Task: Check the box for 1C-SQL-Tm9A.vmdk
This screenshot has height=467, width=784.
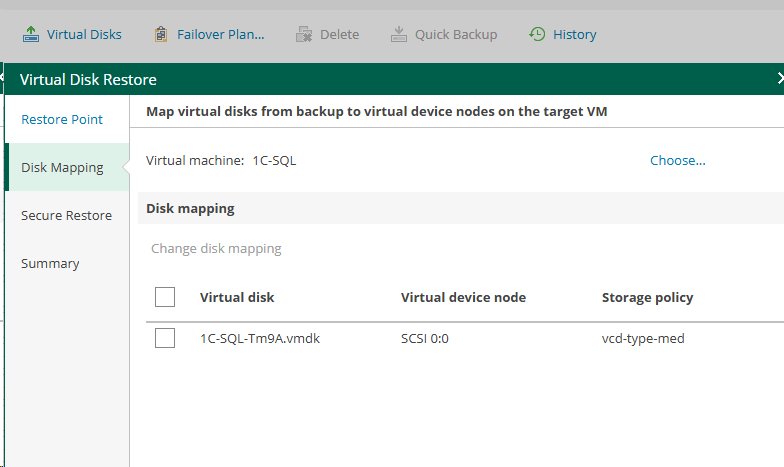Action: 165,339
